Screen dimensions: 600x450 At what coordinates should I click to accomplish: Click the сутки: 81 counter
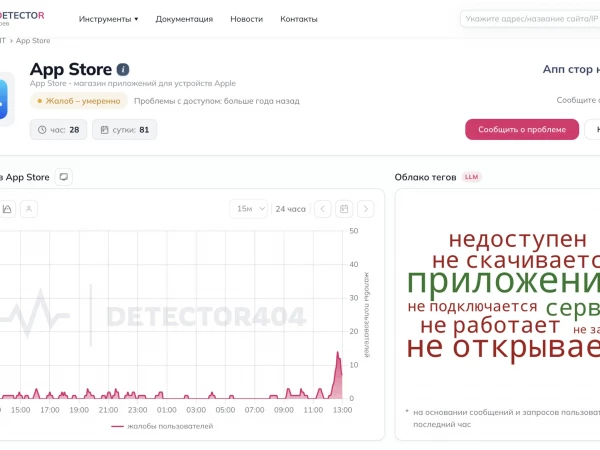click(x=124, y=130)
